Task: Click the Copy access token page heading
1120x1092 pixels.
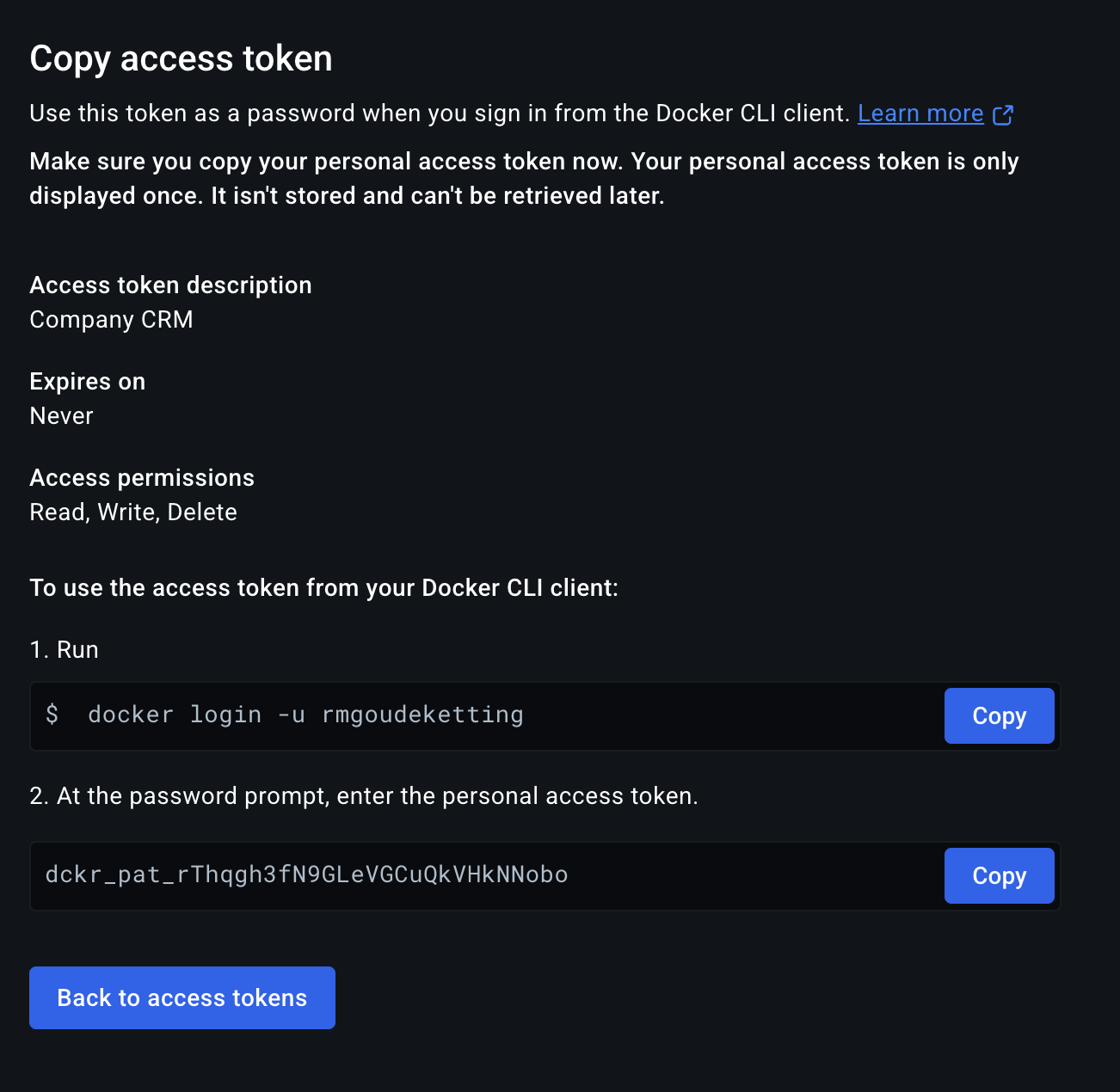Action: coord(181,58)
